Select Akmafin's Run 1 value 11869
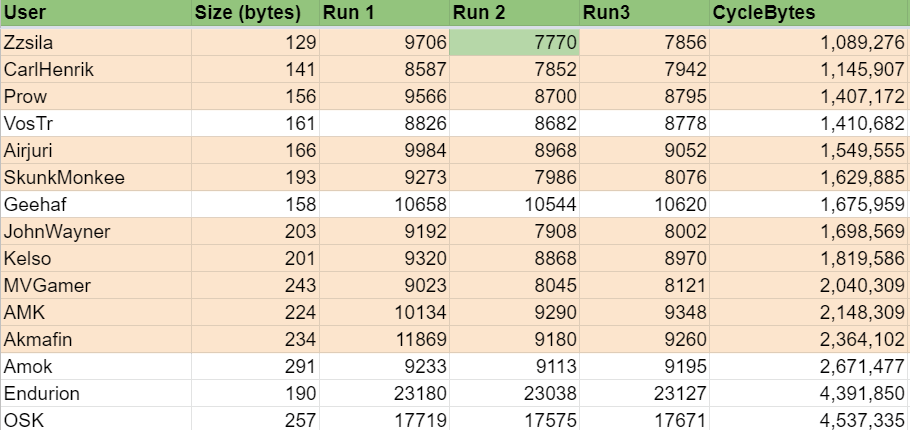Viewport: 910px width, 430px height. 384,340
